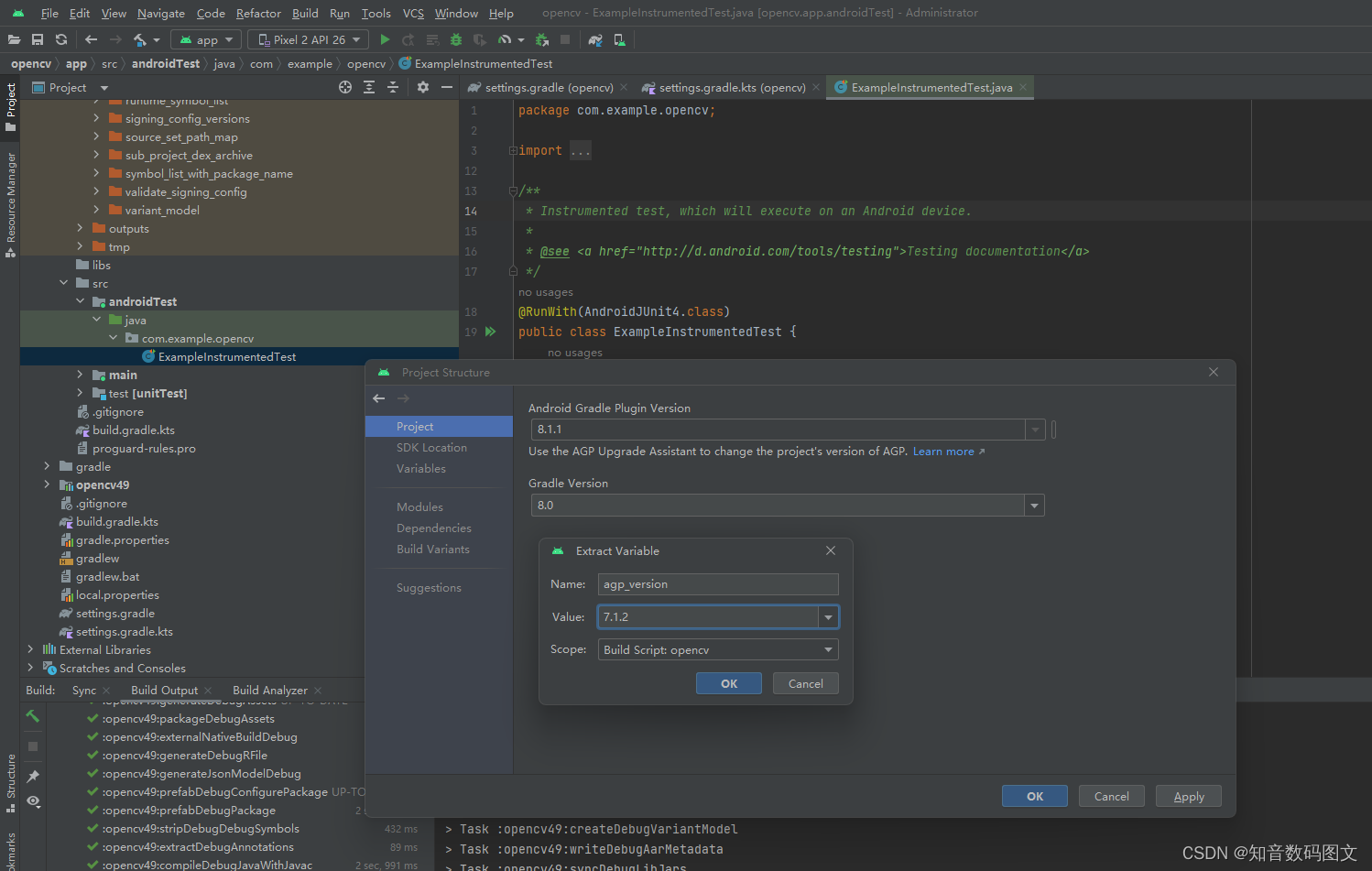Collapse all nodes in the Project tree
Screen dimensions: 1372x871
point(393,87)
